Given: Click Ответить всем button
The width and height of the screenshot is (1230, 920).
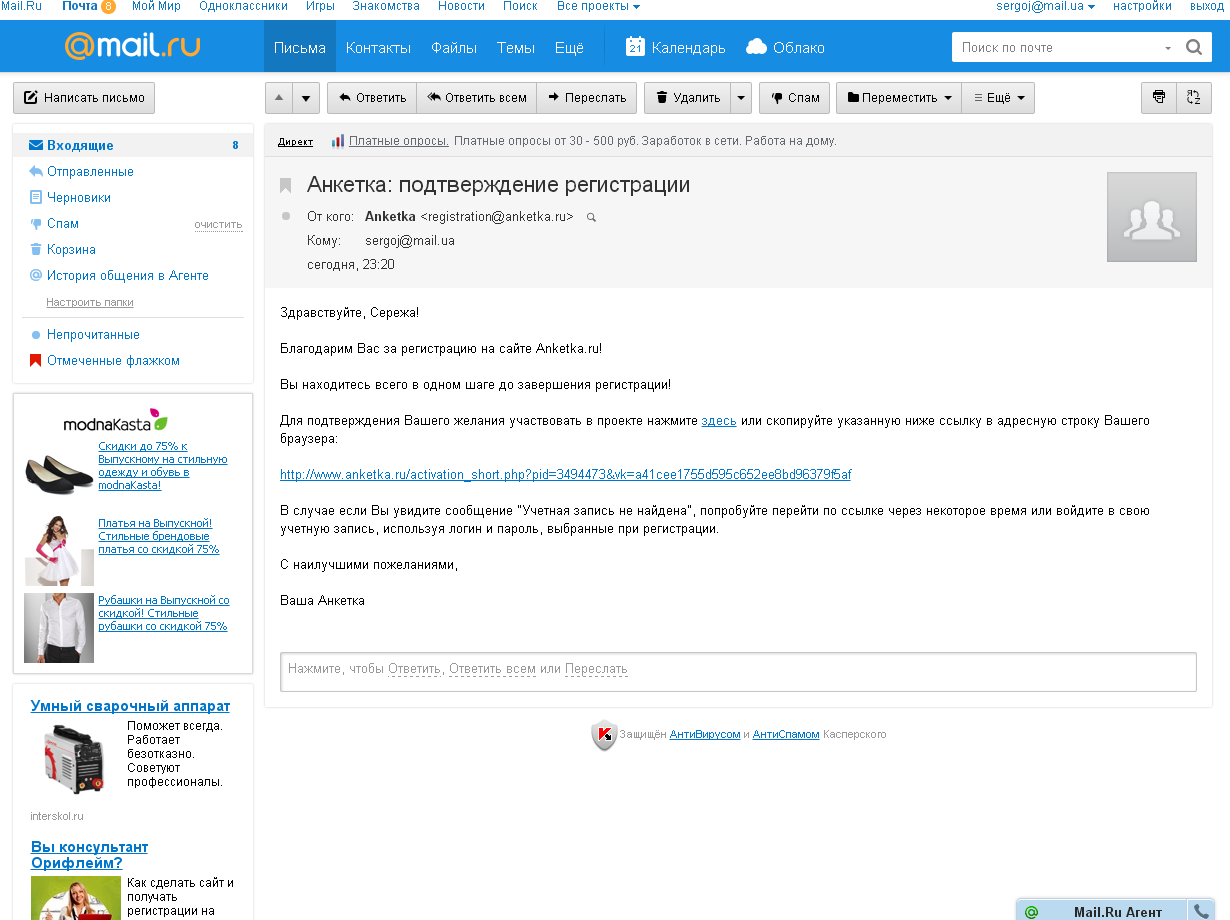Looking at the screenshot, I should click(476, 98).
